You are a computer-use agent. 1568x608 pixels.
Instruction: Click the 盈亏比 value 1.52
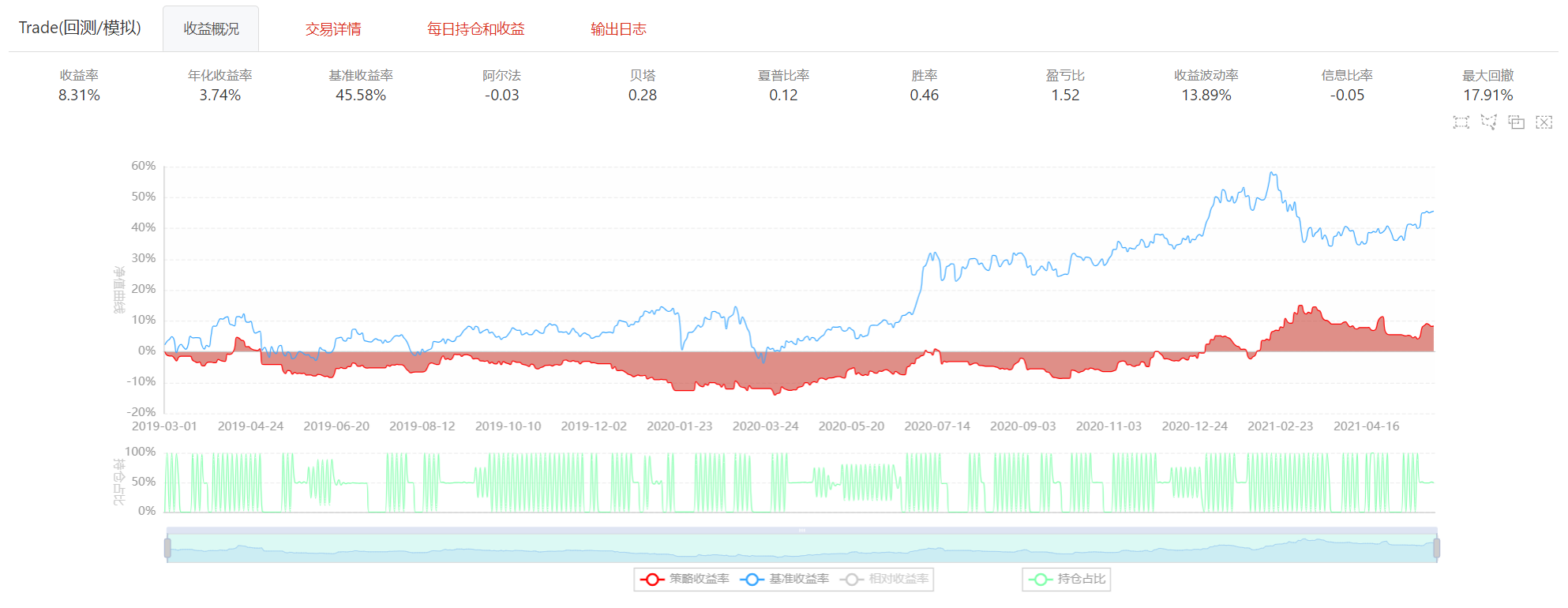pyautogui.click(x=1065, y=96)
